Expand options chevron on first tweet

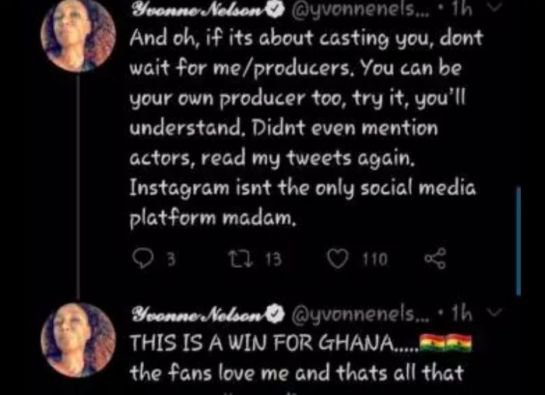click(495, 8)
